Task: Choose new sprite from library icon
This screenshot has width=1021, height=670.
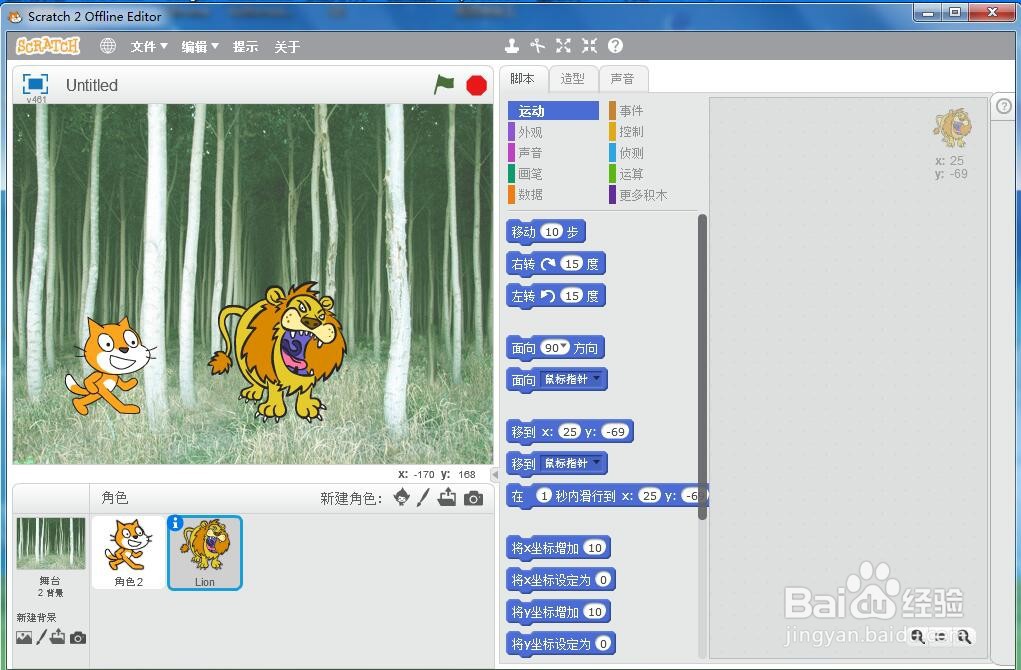Action: point(402,497)
